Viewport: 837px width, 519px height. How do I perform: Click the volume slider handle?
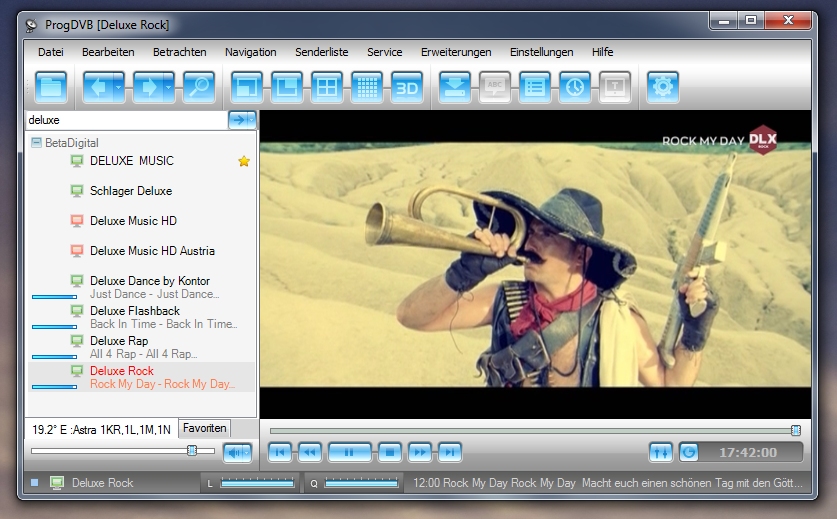coord(192,451)
